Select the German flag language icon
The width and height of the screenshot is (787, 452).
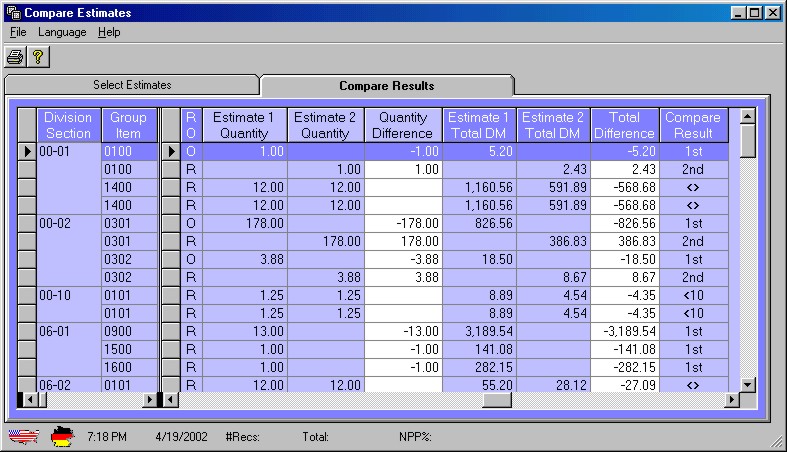coord(63,437)
